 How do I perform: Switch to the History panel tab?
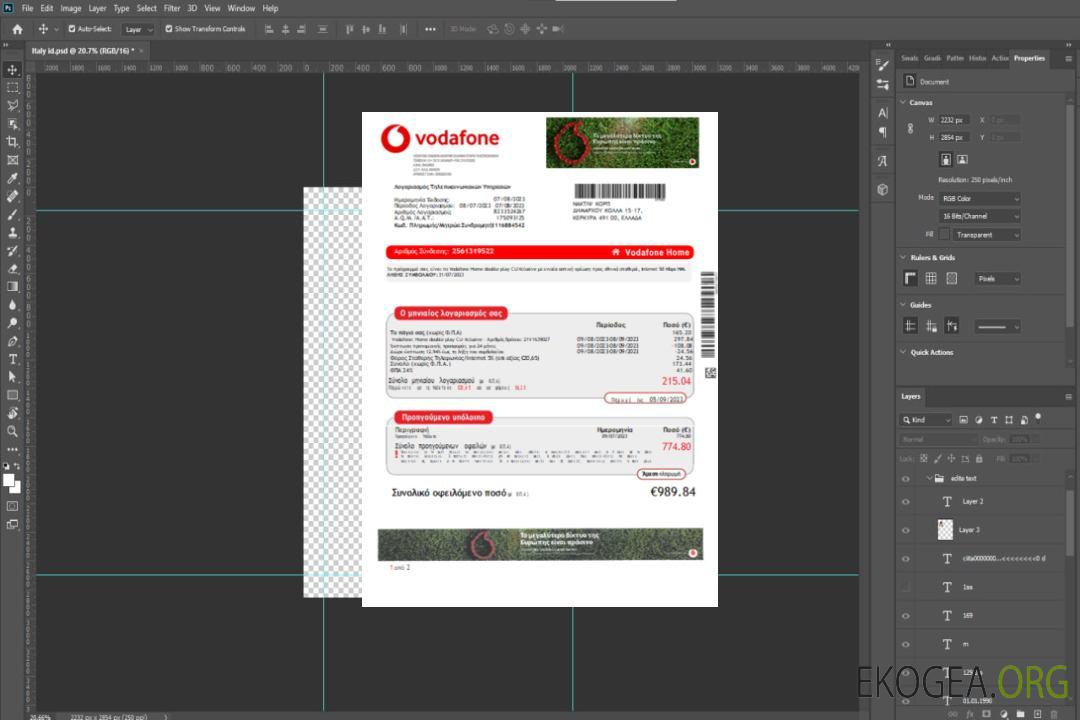coord(977,59)
